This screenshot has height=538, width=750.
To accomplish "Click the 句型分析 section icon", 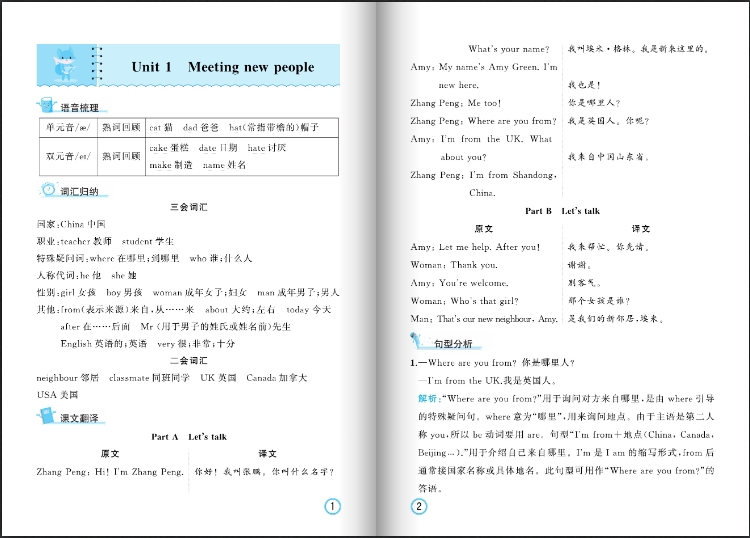I will click(418, 340).
